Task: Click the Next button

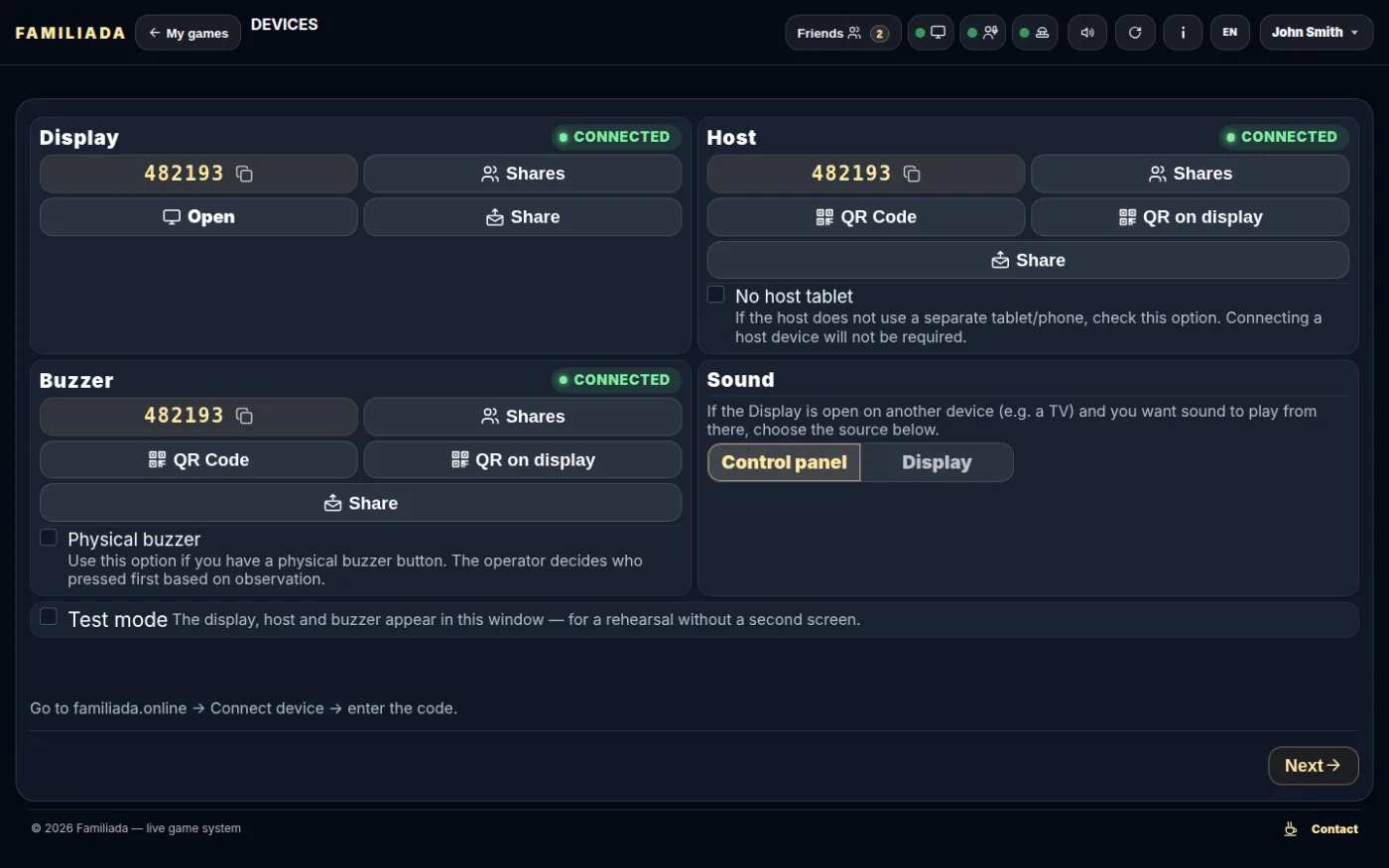Action: coord(1313,766)
